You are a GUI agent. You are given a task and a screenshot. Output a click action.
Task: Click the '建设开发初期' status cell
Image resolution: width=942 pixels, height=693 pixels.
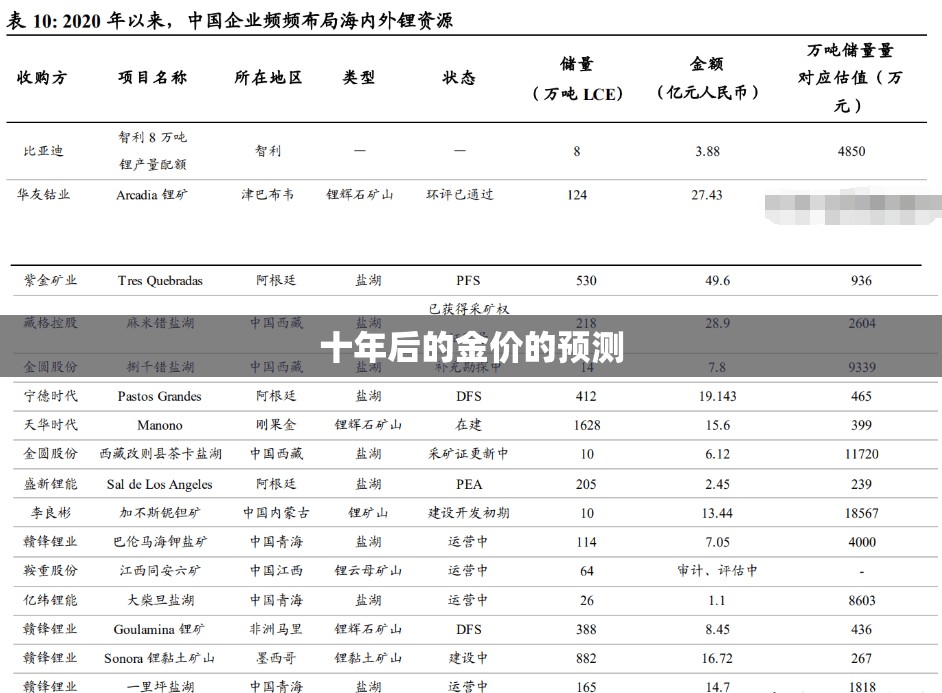tap(469, 513)
